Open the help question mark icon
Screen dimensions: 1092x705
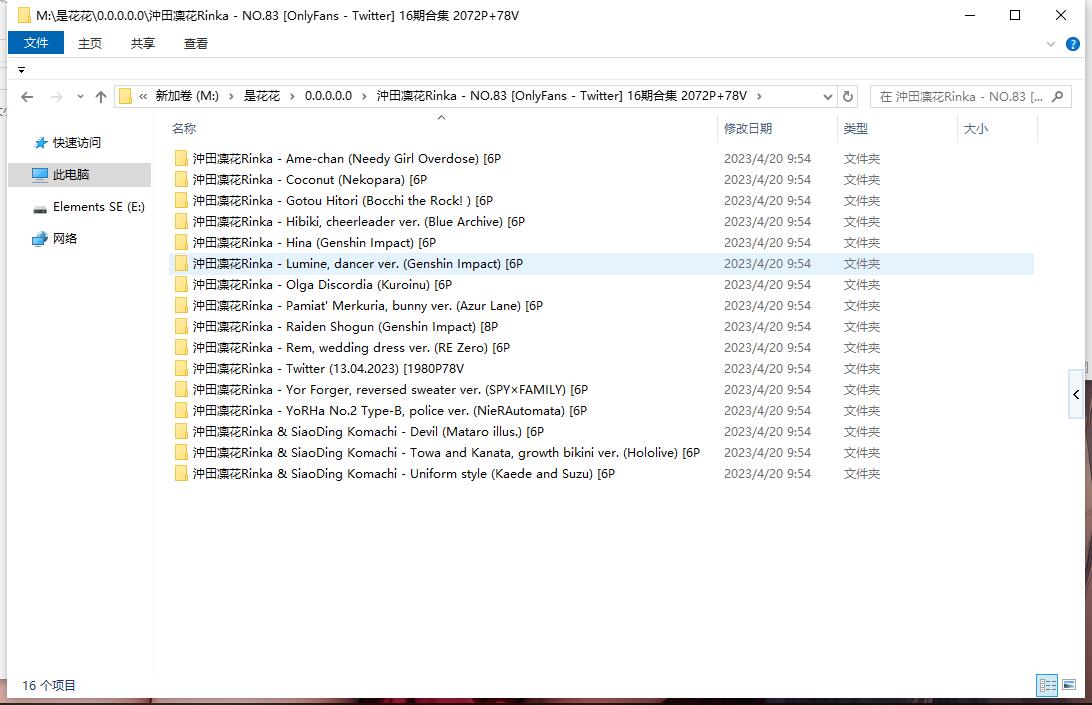click(1072, 44)
